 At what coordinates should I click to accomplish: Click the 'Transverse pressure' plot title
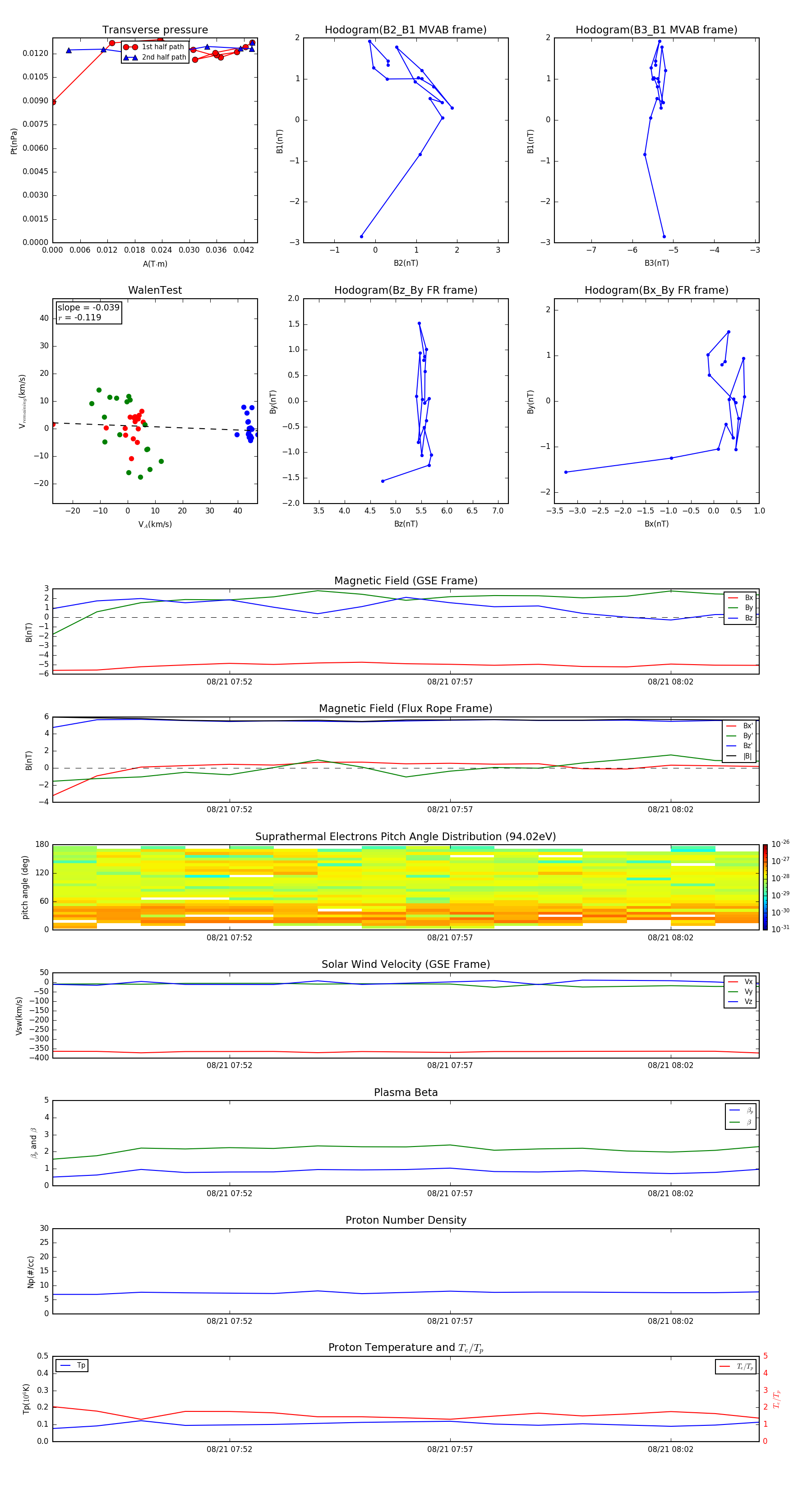tap(155, 30)
